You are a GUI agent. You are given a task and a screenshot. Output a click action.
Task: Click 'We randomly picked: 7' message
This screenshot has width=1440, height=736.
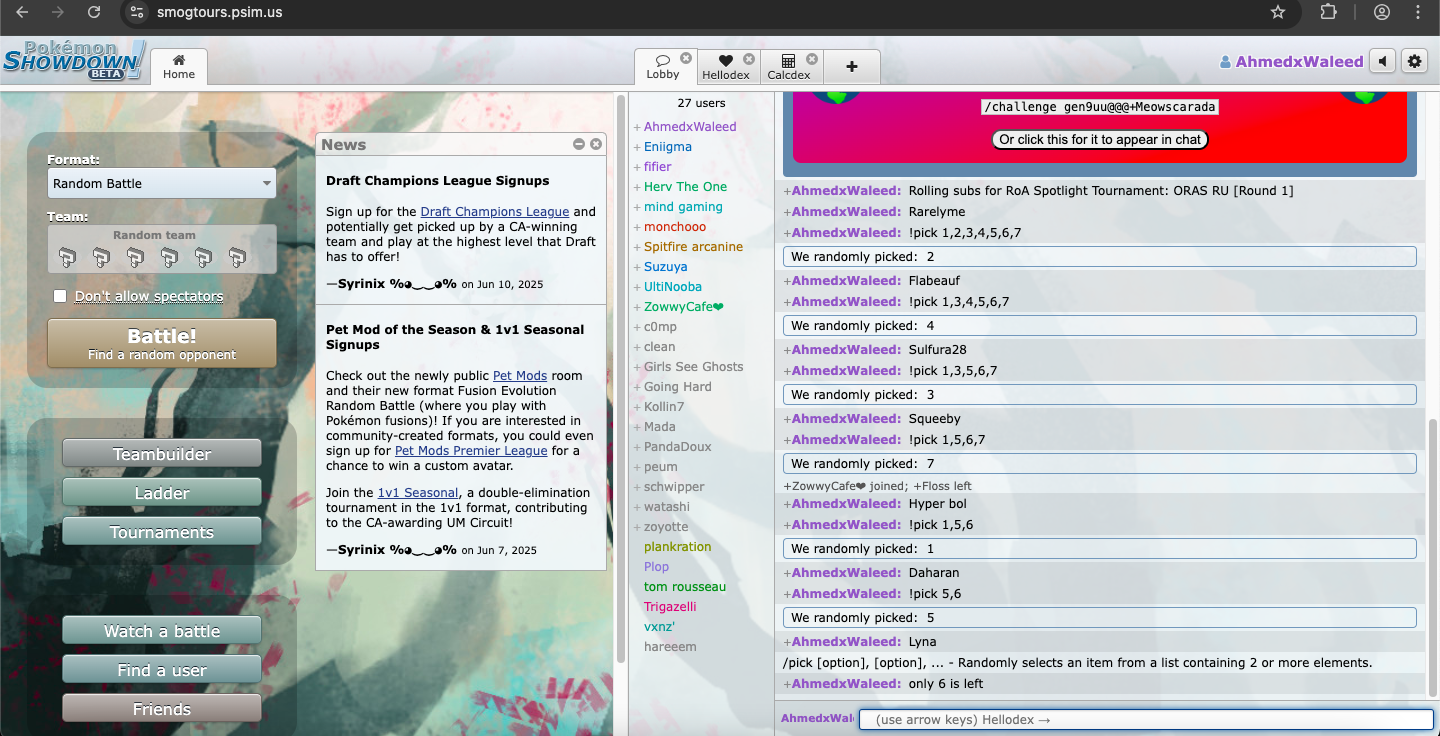pos(1100,464)
